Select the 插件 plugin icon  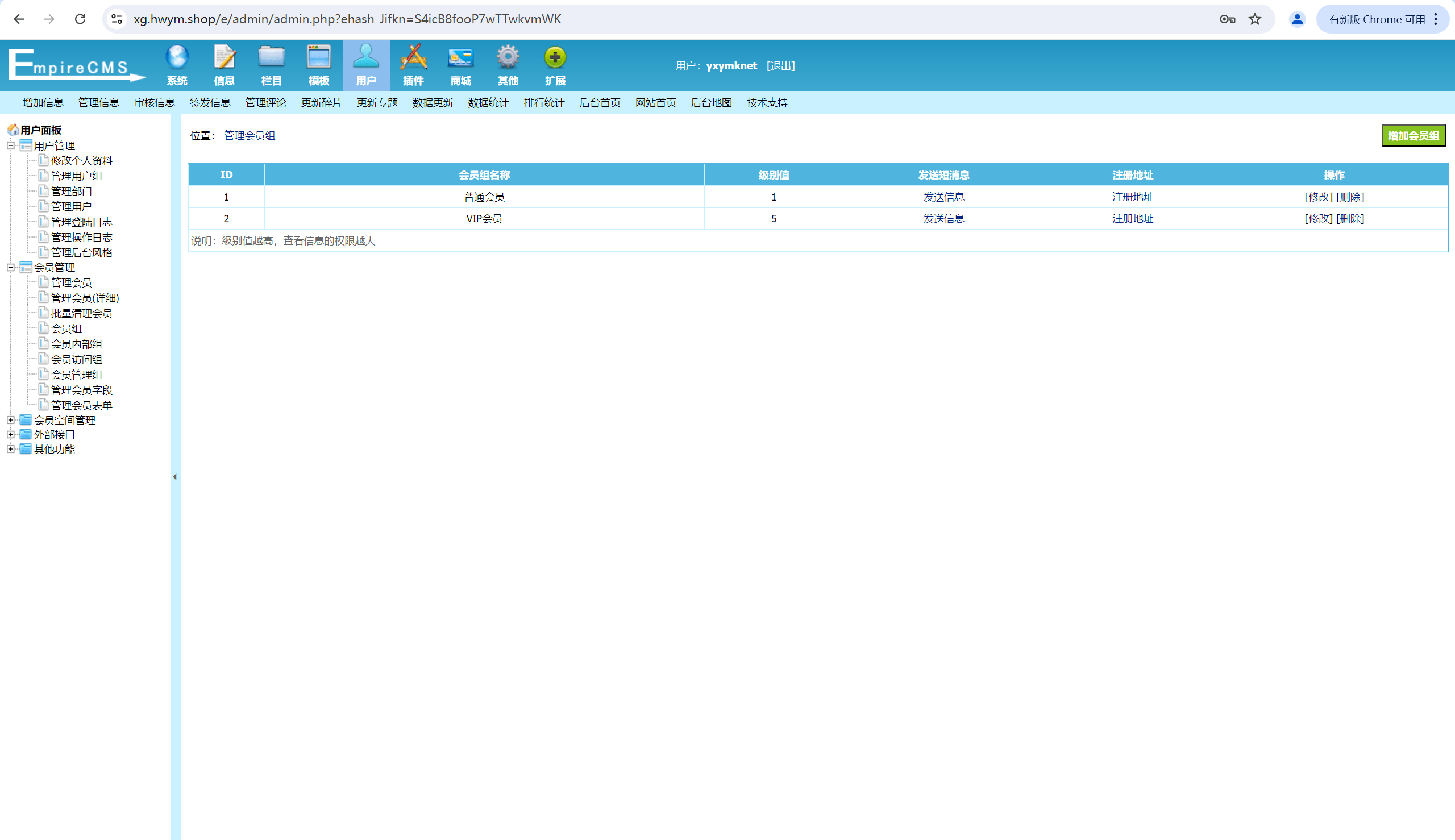pyautogui.click(x=414, y=57)
